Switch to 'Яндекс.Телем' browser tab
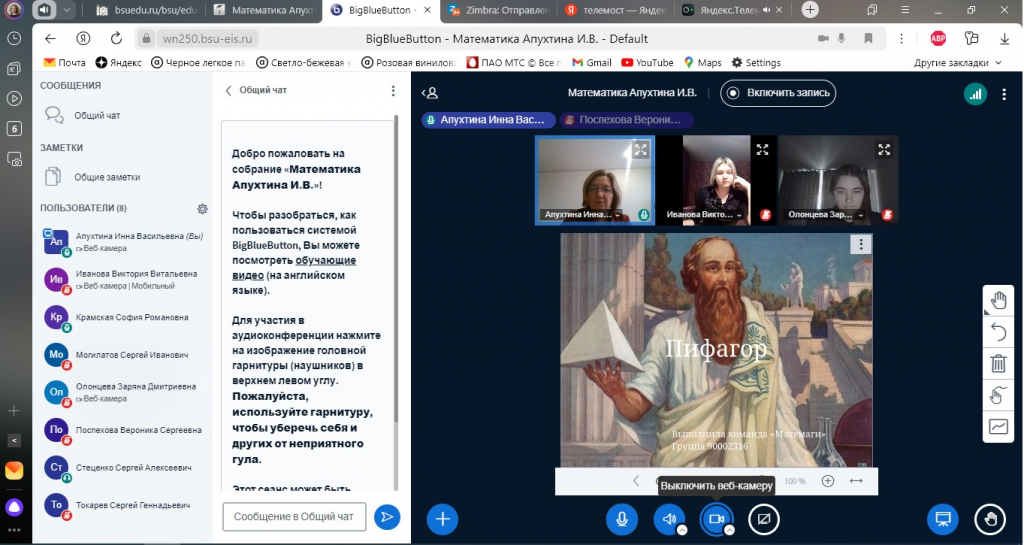This screenshot has width=1024, height=545. pos(732,10)
